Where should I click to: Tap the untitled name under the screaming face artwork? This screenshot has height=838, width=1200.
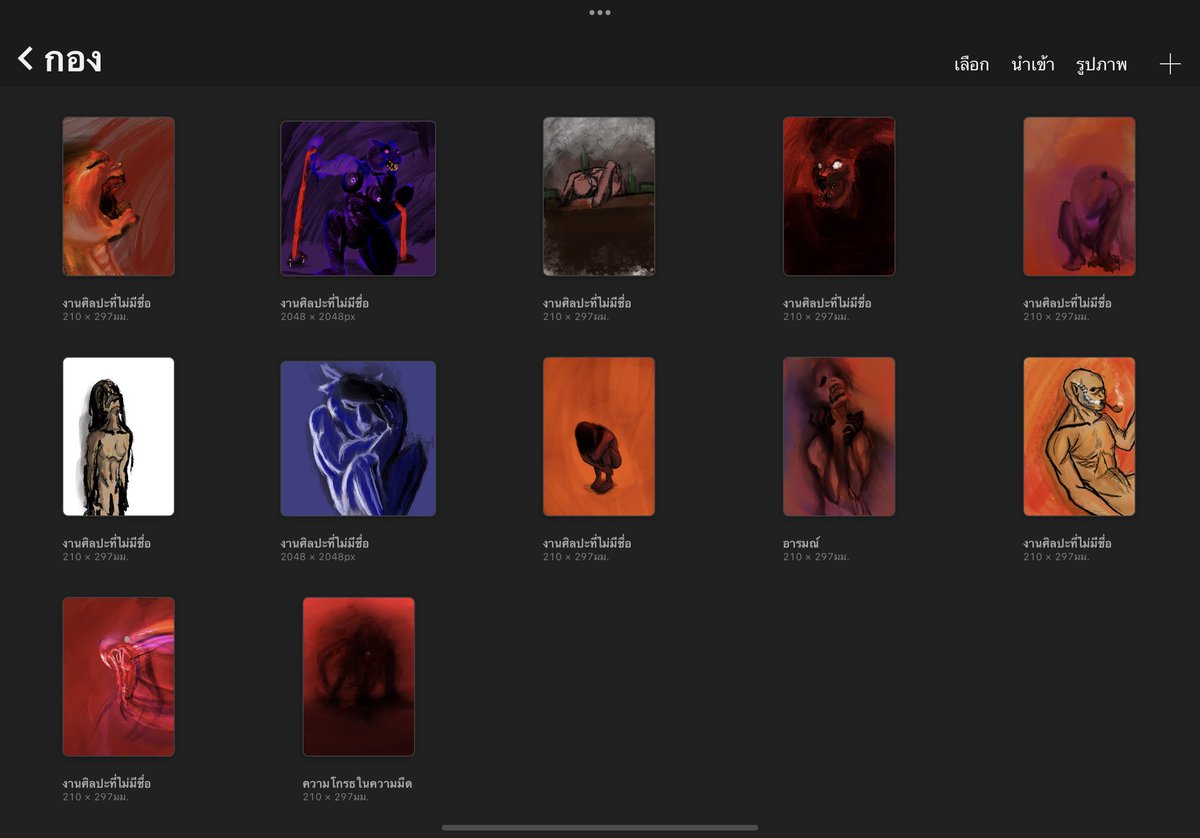coord(106,303)
